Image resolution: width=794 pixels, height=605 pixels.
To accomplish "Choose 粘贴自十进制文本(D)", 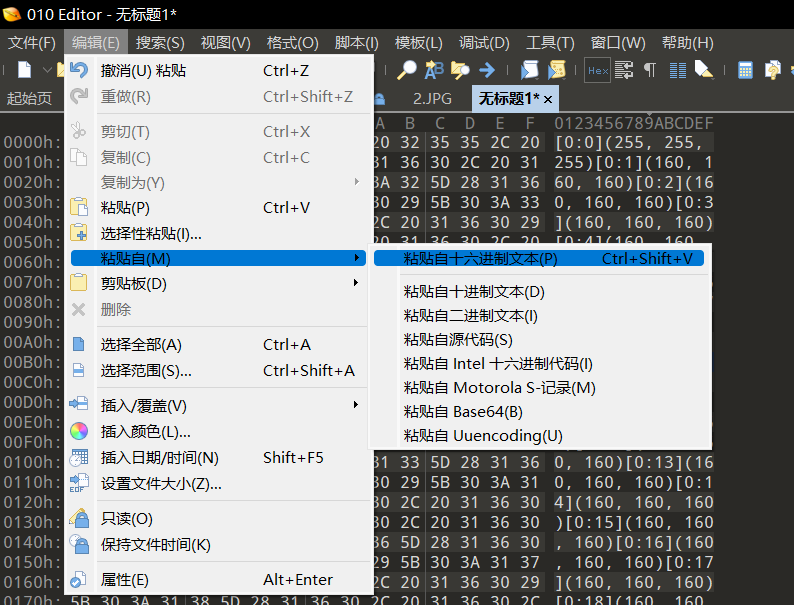I will click(539, 292).
